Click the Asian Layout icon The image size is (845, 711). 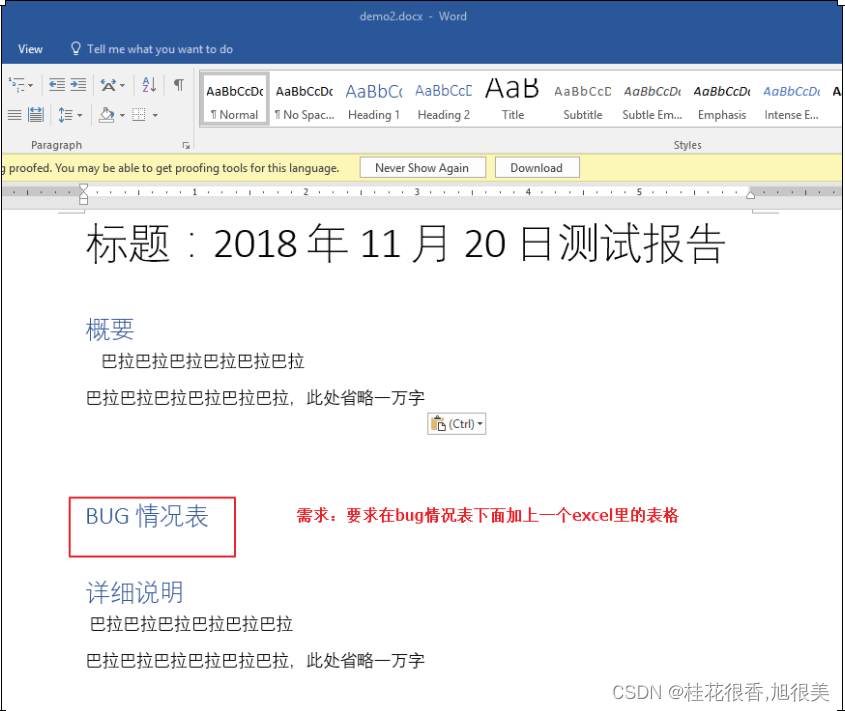tap(108, 85)
